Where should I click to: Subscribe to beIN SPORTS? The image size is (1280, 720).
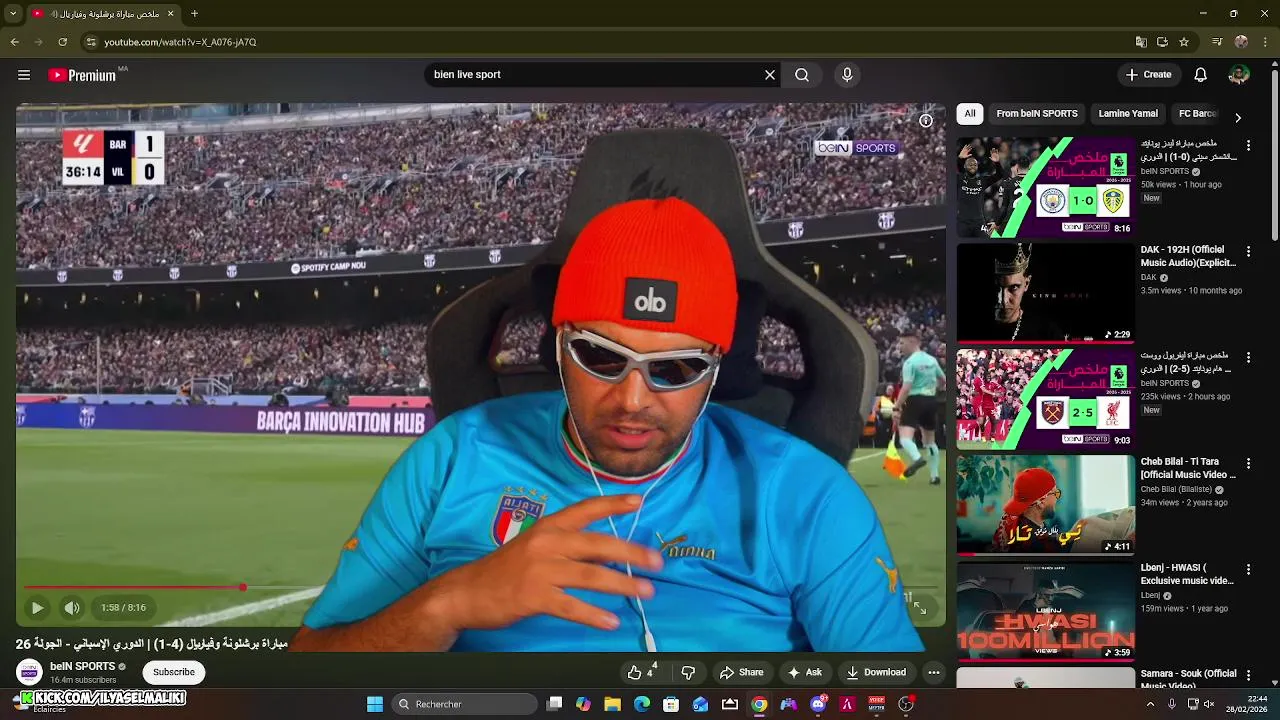tap(174, 672)
